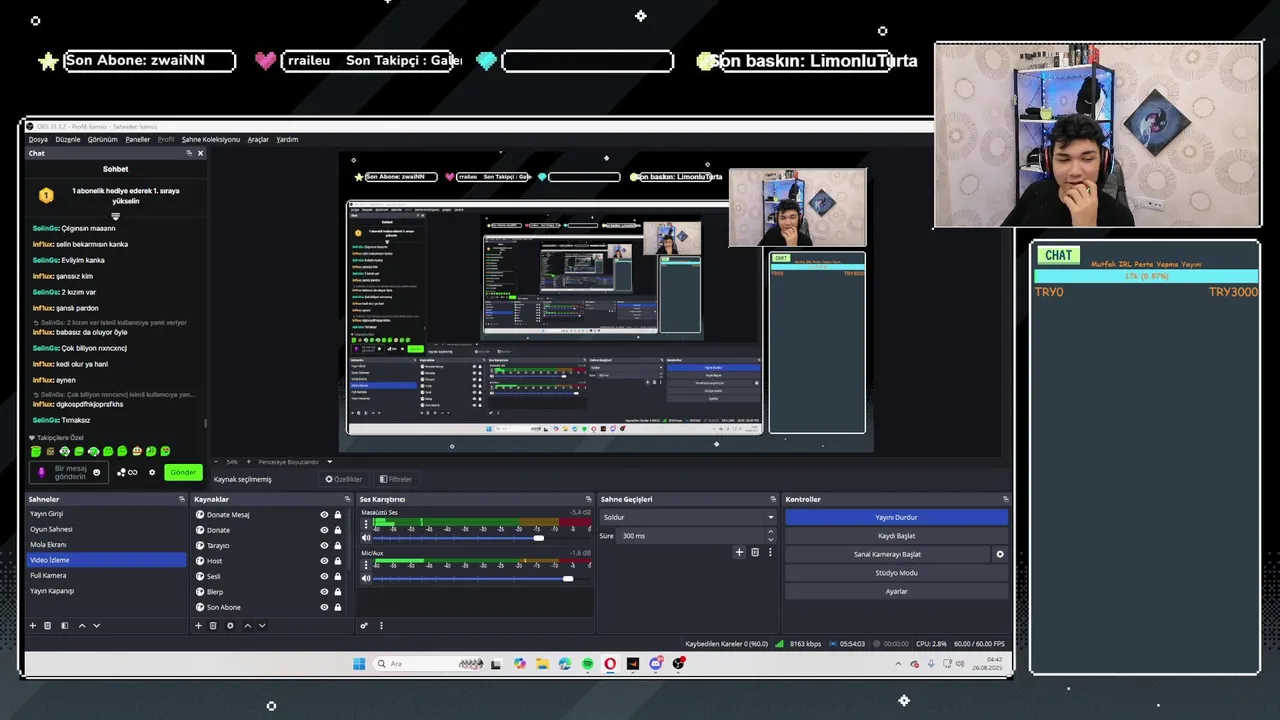
Task: Remove transition with trash icon
Action: [x=755, y=552]
